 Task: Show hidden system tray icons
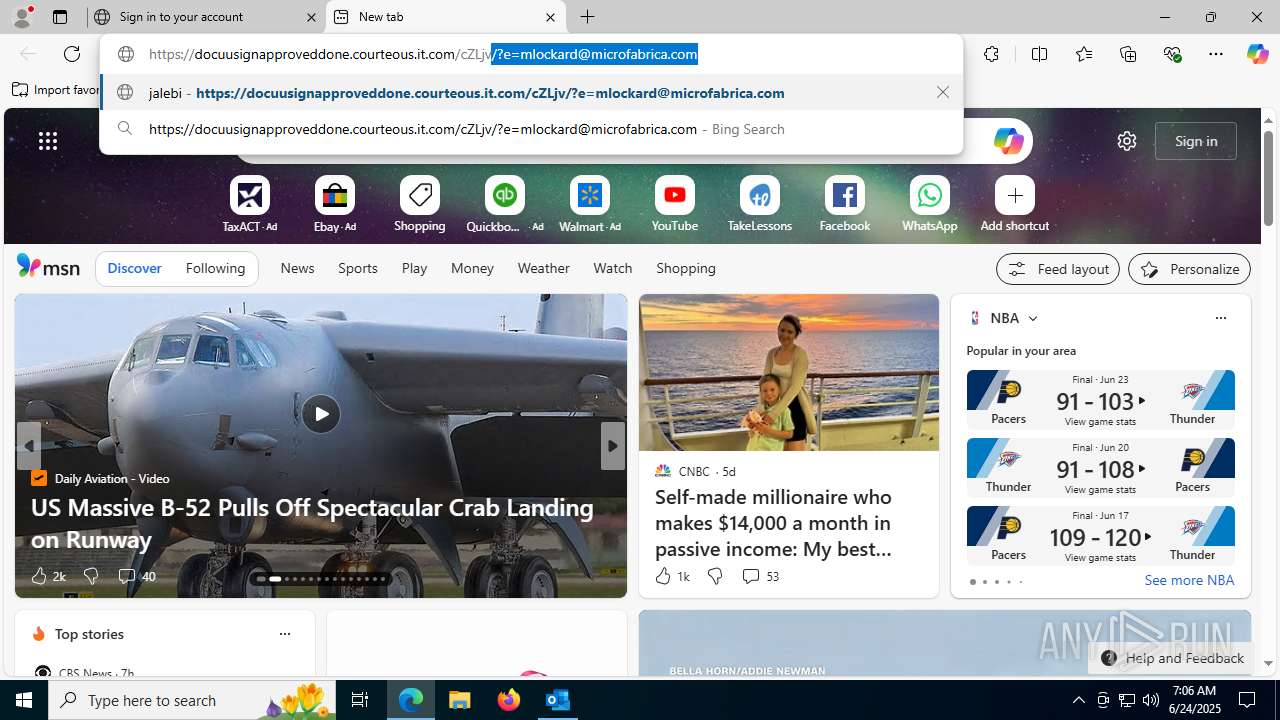coord(1078,700)
